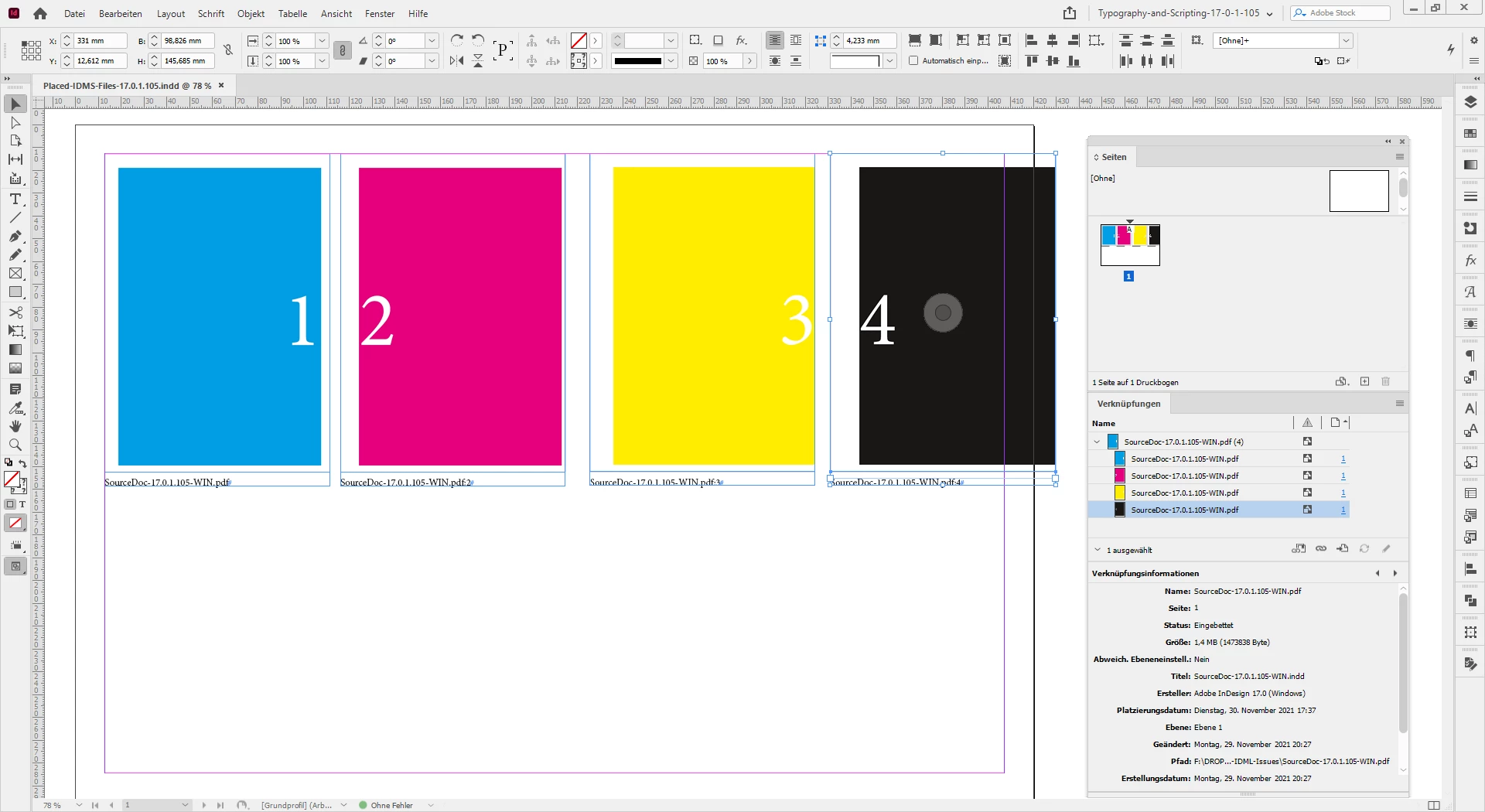The width and height of the screenshot is (1485, 812).
Task: Rotate selection 90° clockwise
Action: 457,40
